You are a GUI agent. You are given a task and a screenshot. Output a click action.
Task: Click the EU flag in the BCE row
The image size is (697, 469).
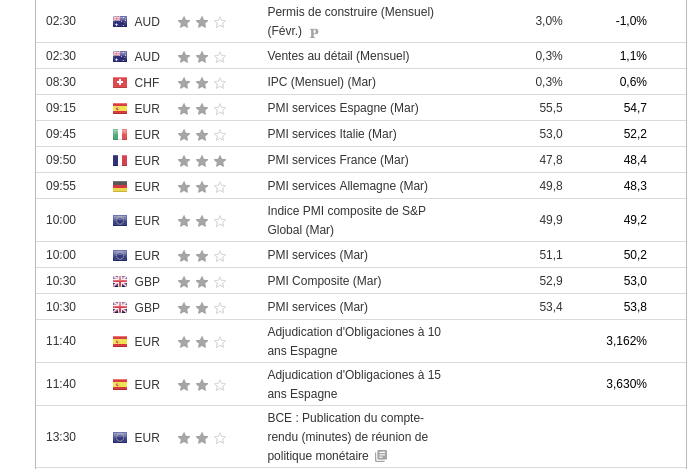point(120,437)
